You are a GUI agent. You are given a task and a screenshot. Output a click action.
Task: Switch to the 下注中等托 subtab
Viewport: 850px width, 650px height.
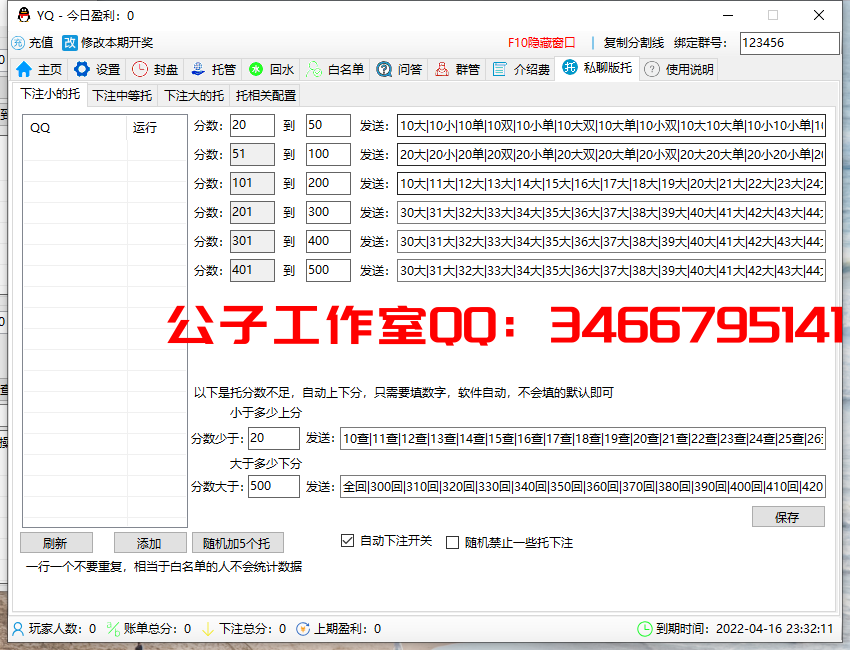click(x=123, y=96)
